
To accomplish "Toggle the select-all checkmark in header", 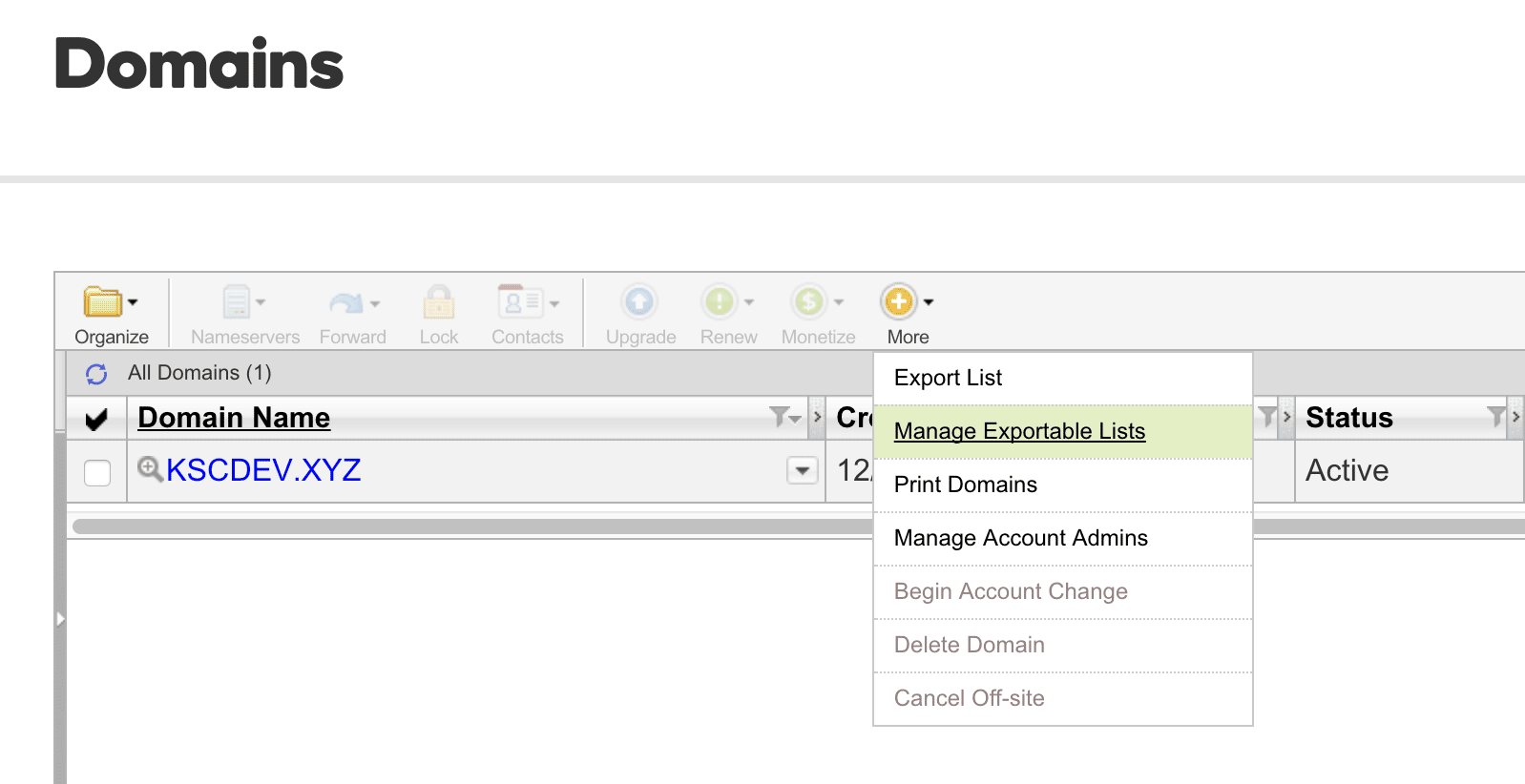I will point(96,419).
